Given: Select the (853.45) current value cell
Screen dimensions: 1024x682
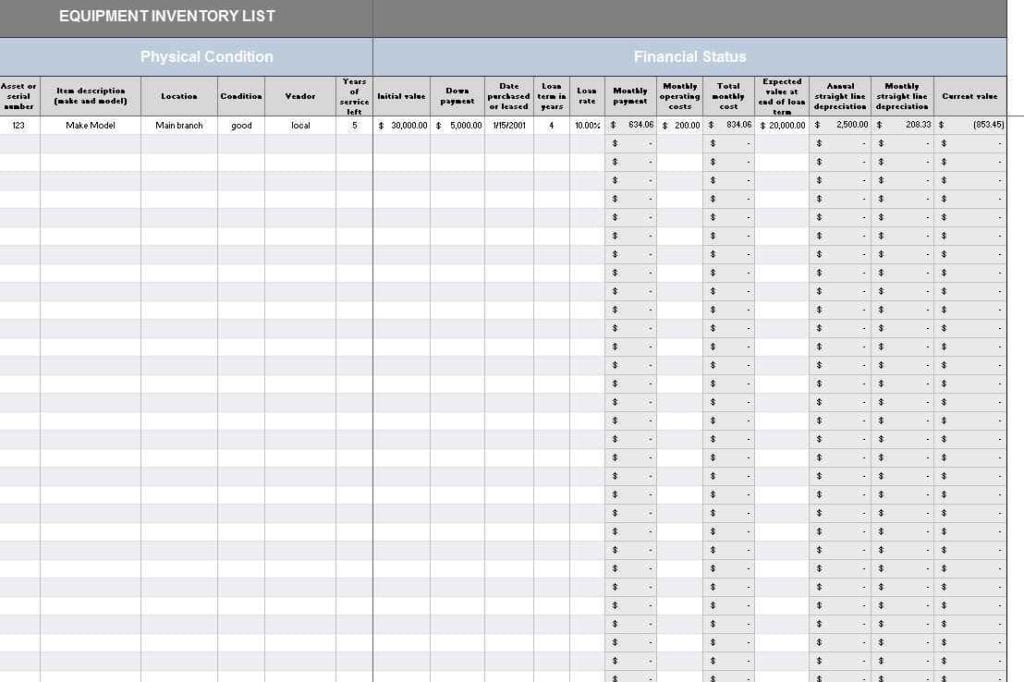Looking at the screenshot, I should (x=969, y=125).
